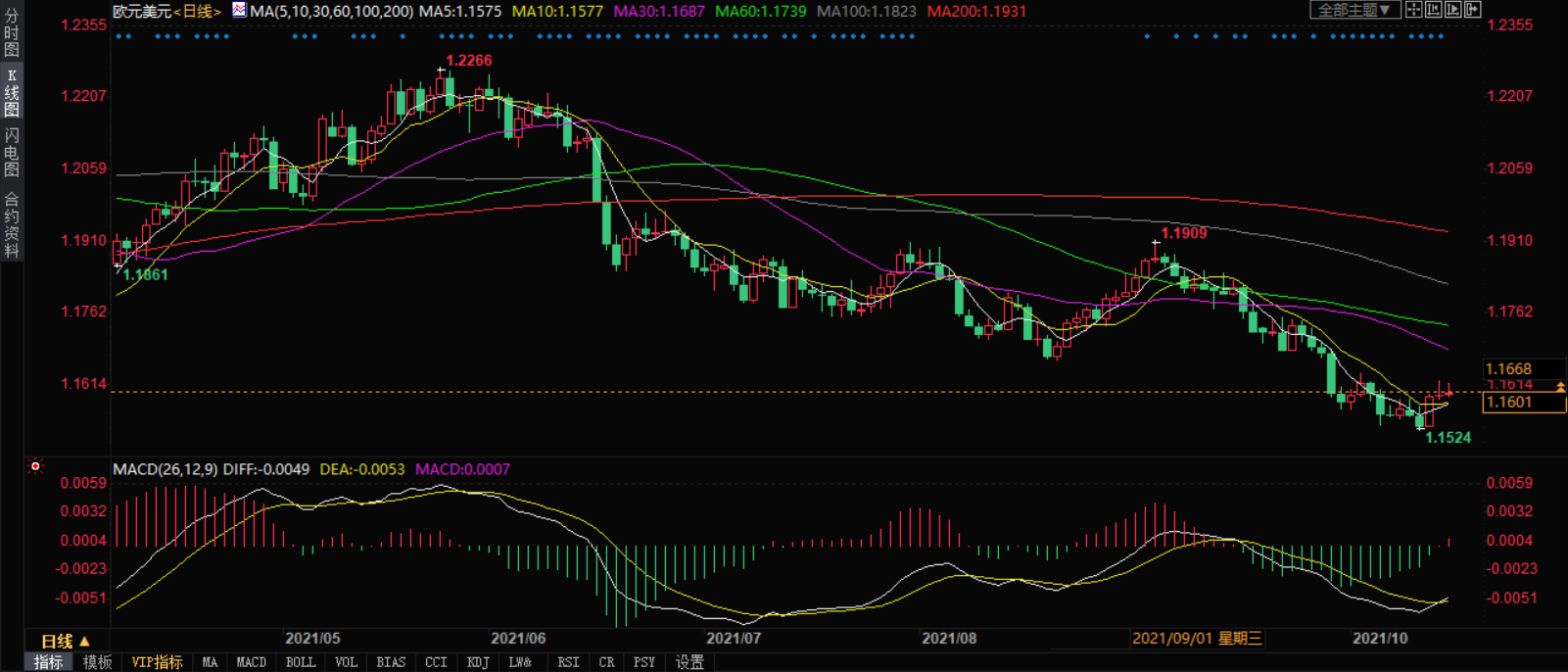Click the crosshair cursor icon at top right
The image size is (1568, 672).
click(x=1413, y=10)
